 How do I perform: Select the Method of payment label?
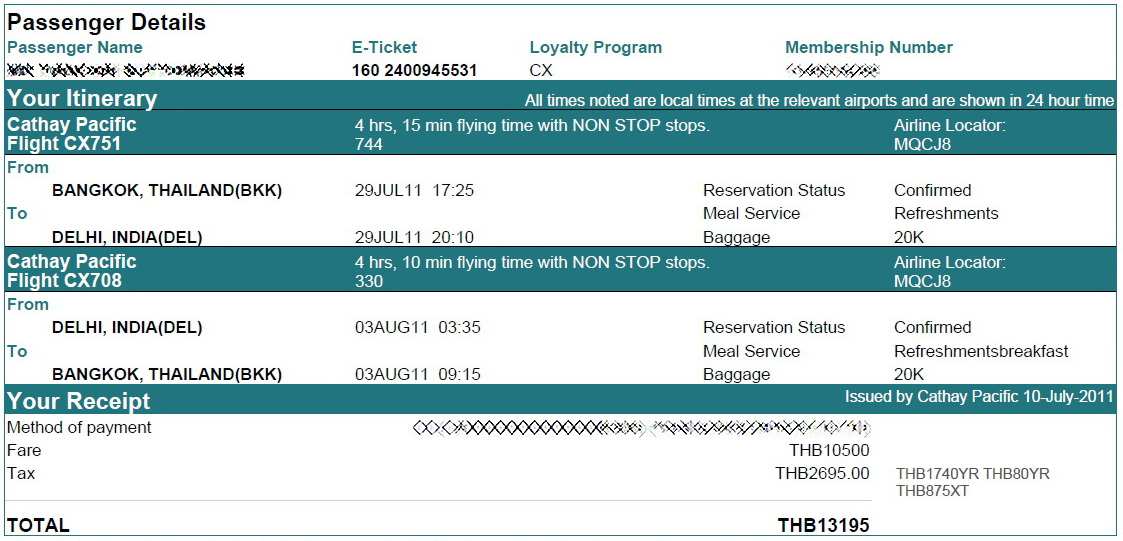click(x=79, y=428)
